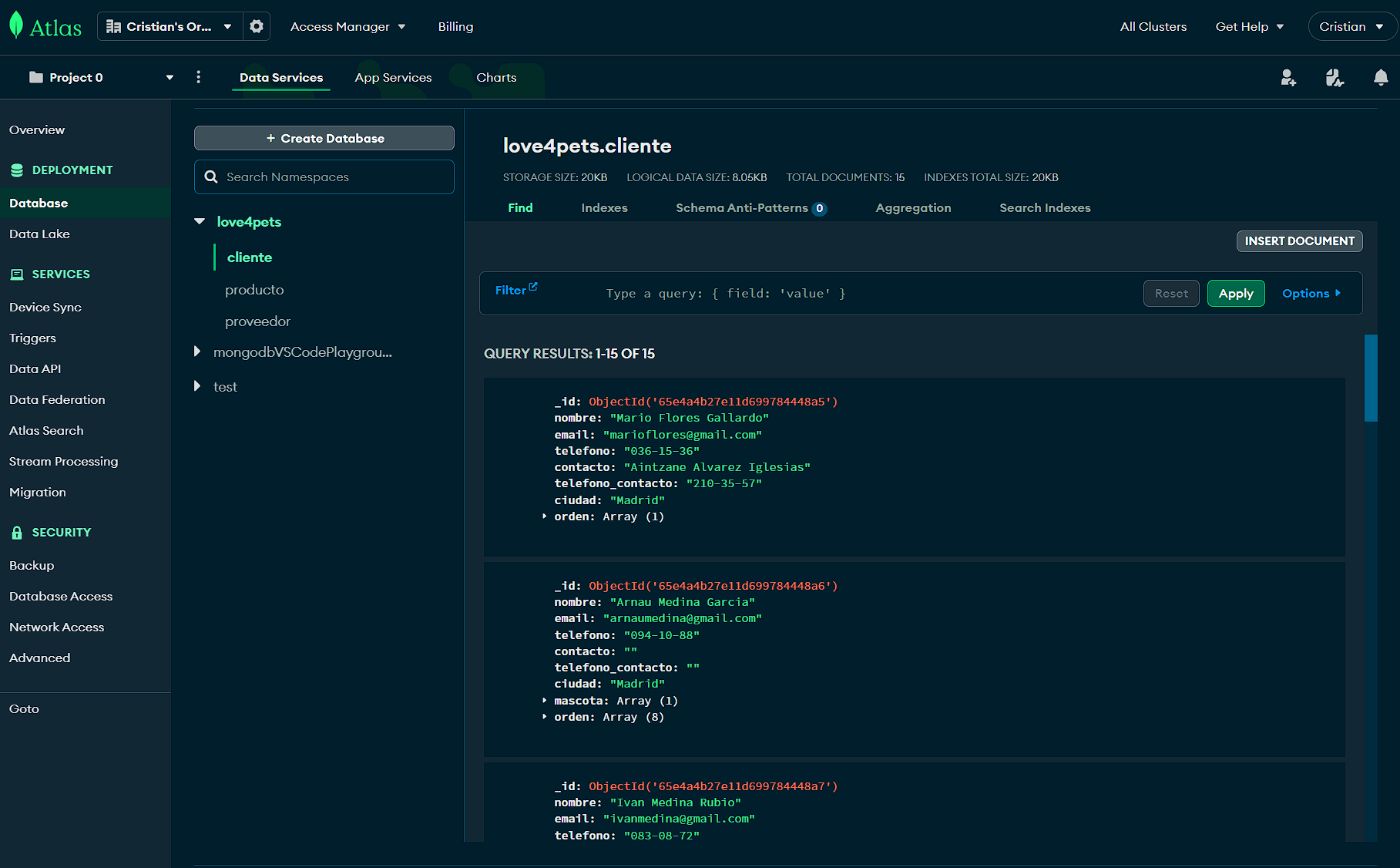Expand the mongodbVSCodePlaygrou... database
The height and width of the screenshot is (868, 1400).
pyautogui.click(x=197, y=352)
